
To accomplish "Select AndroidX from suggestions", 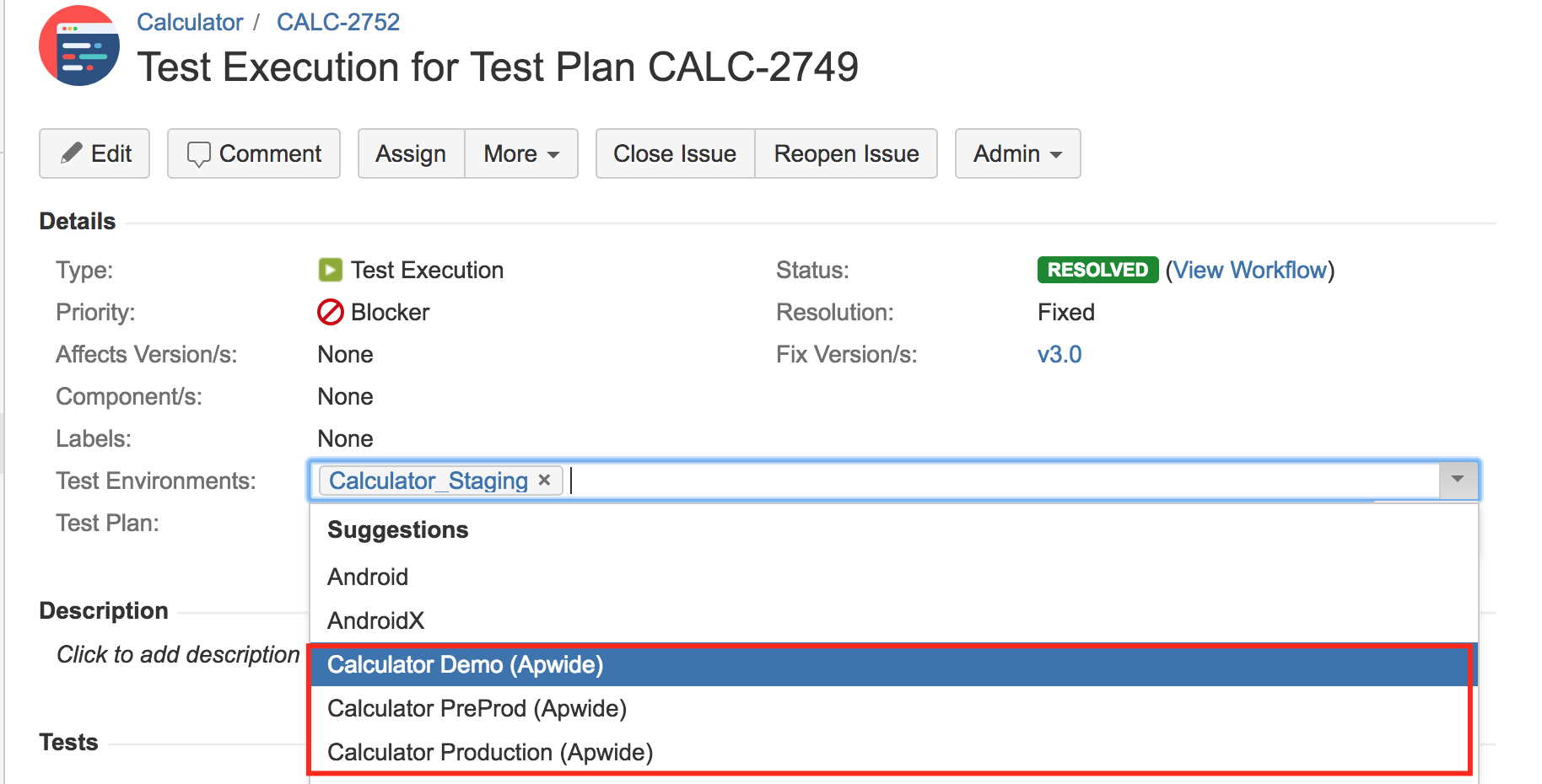I will coord(894,620).
